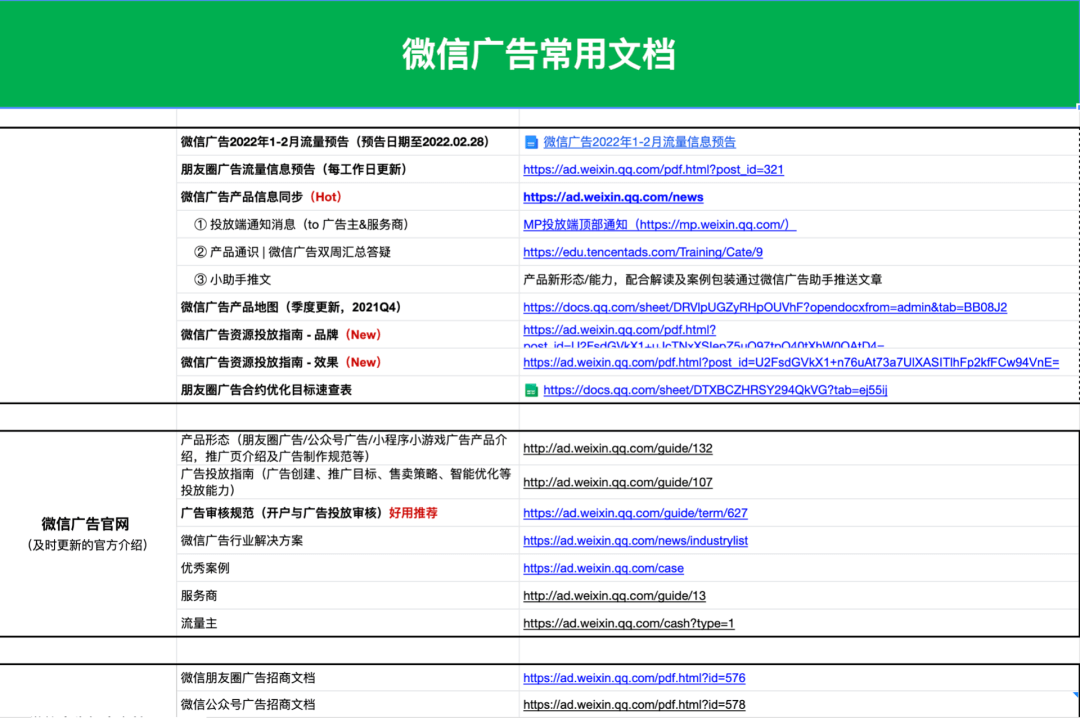
Task: Open the docs.qq.com sheet DTXBCZHRSY294QkVG link
Action: coord(715,390)
